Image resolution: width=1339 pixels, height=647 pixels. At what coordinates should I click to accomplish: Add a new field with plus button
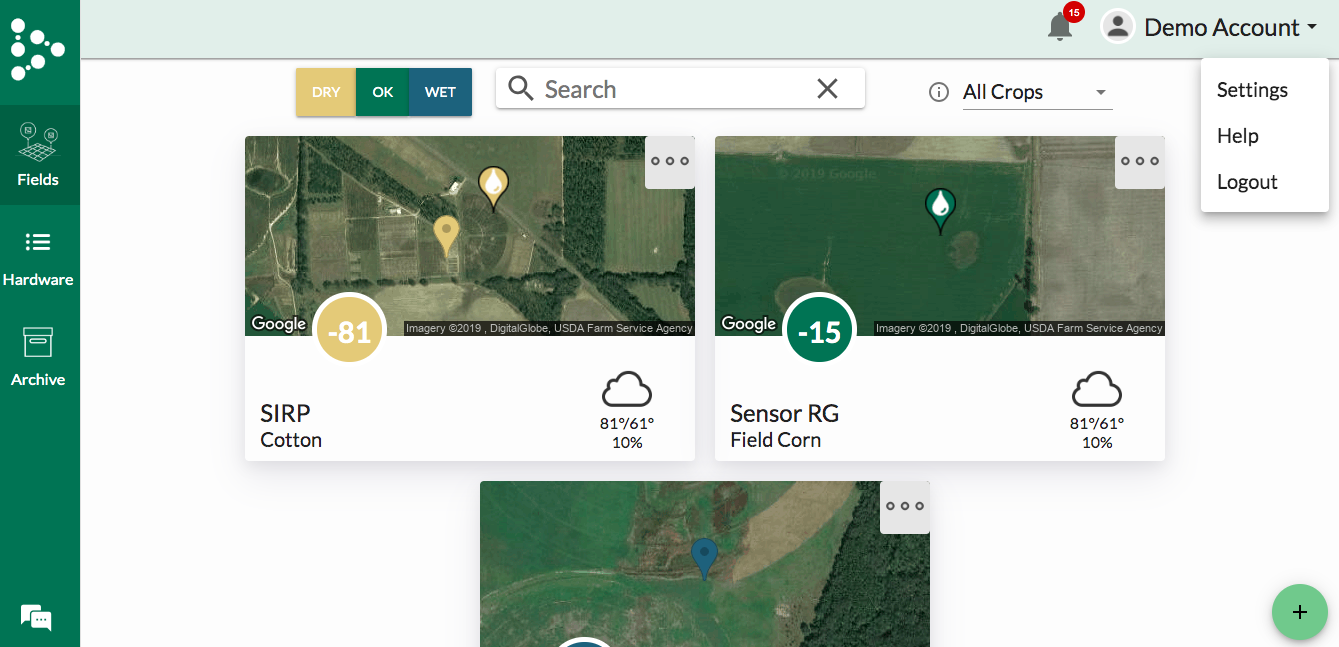click(x=1300, y=612)
